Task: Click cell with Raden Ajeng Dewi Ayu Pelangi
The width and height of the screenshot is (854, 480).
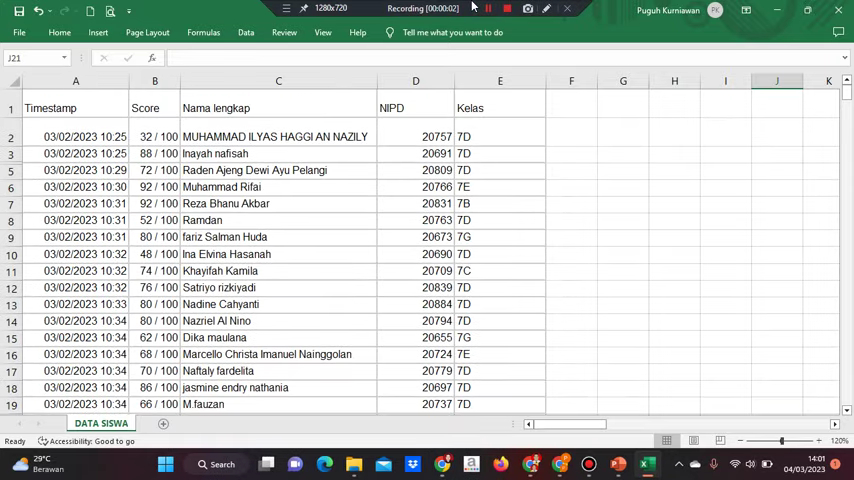Action: pos(278,171)
